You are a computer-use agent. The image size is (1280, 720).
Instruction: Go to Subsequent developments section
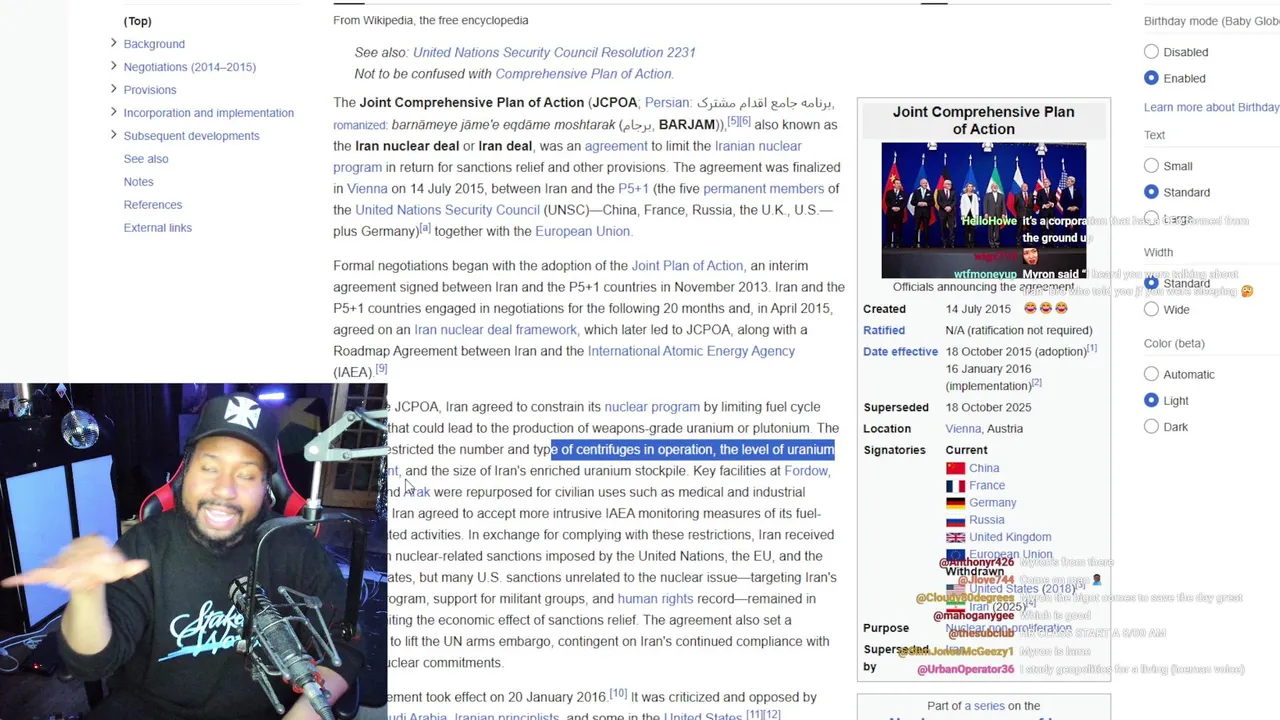tap(192, 136)
